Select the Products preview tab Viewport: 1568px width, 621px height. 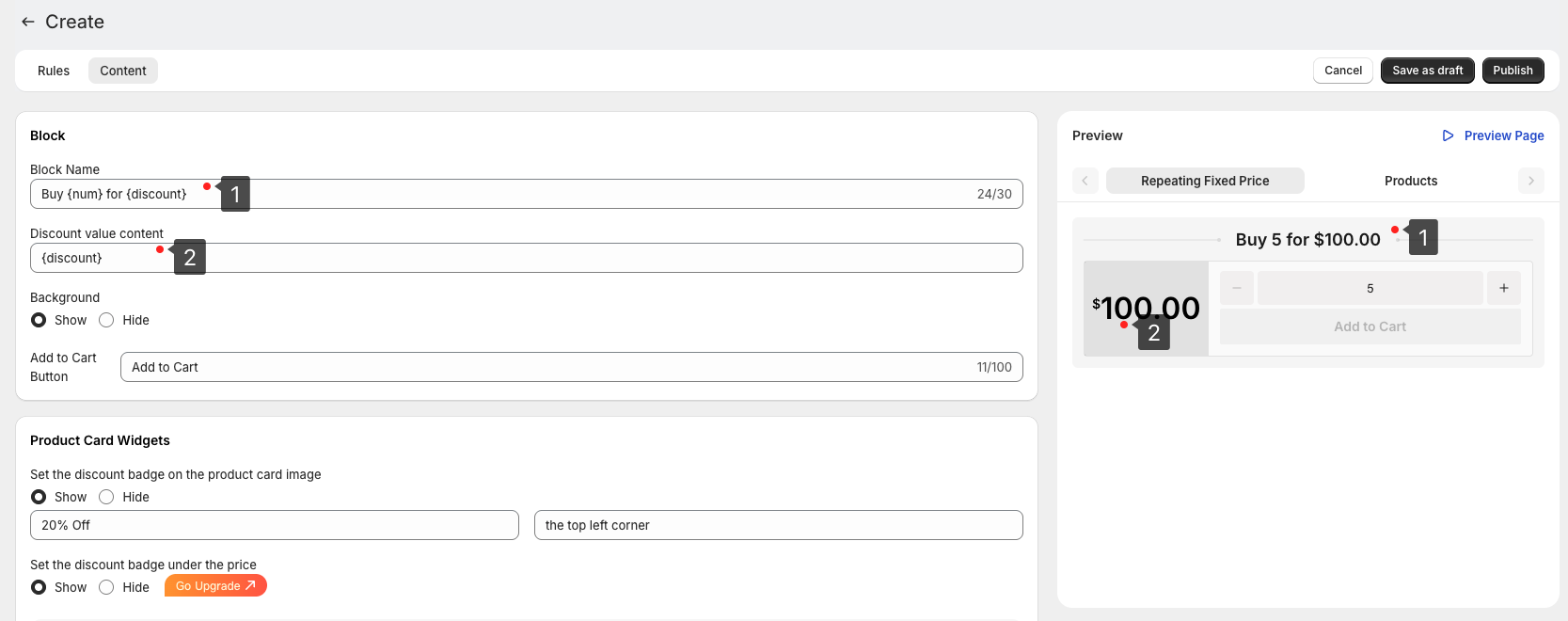(x=1410, y=181)
